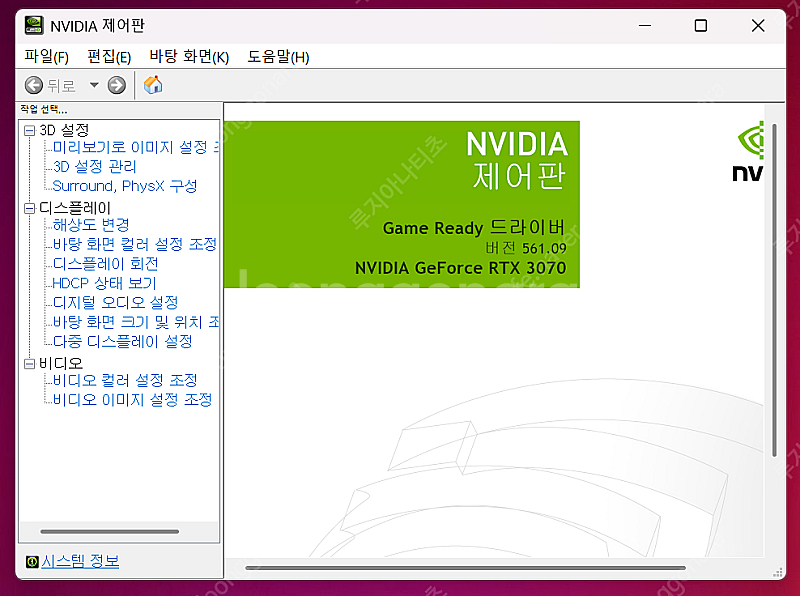
Task: Open the 파일(F) menu
Action: (46, 56)
